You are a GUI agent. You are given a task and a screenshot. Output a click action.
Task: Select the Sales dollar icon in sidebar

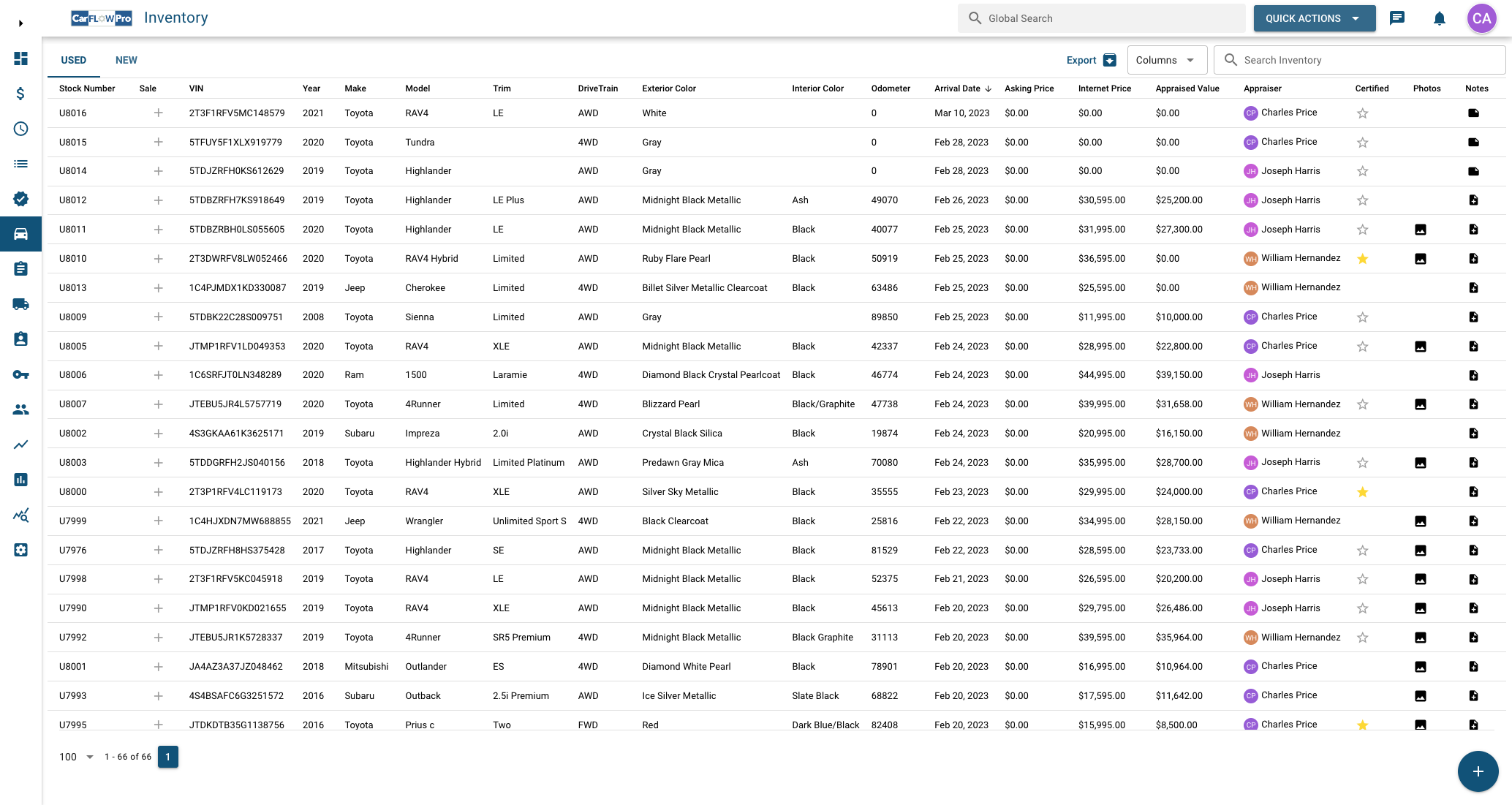[x=20, y=94]
